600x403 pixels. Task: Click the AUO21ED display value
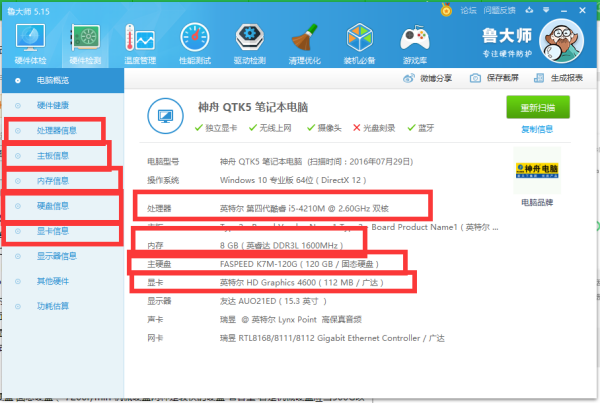pyautogui.click(x=273, y=301)
